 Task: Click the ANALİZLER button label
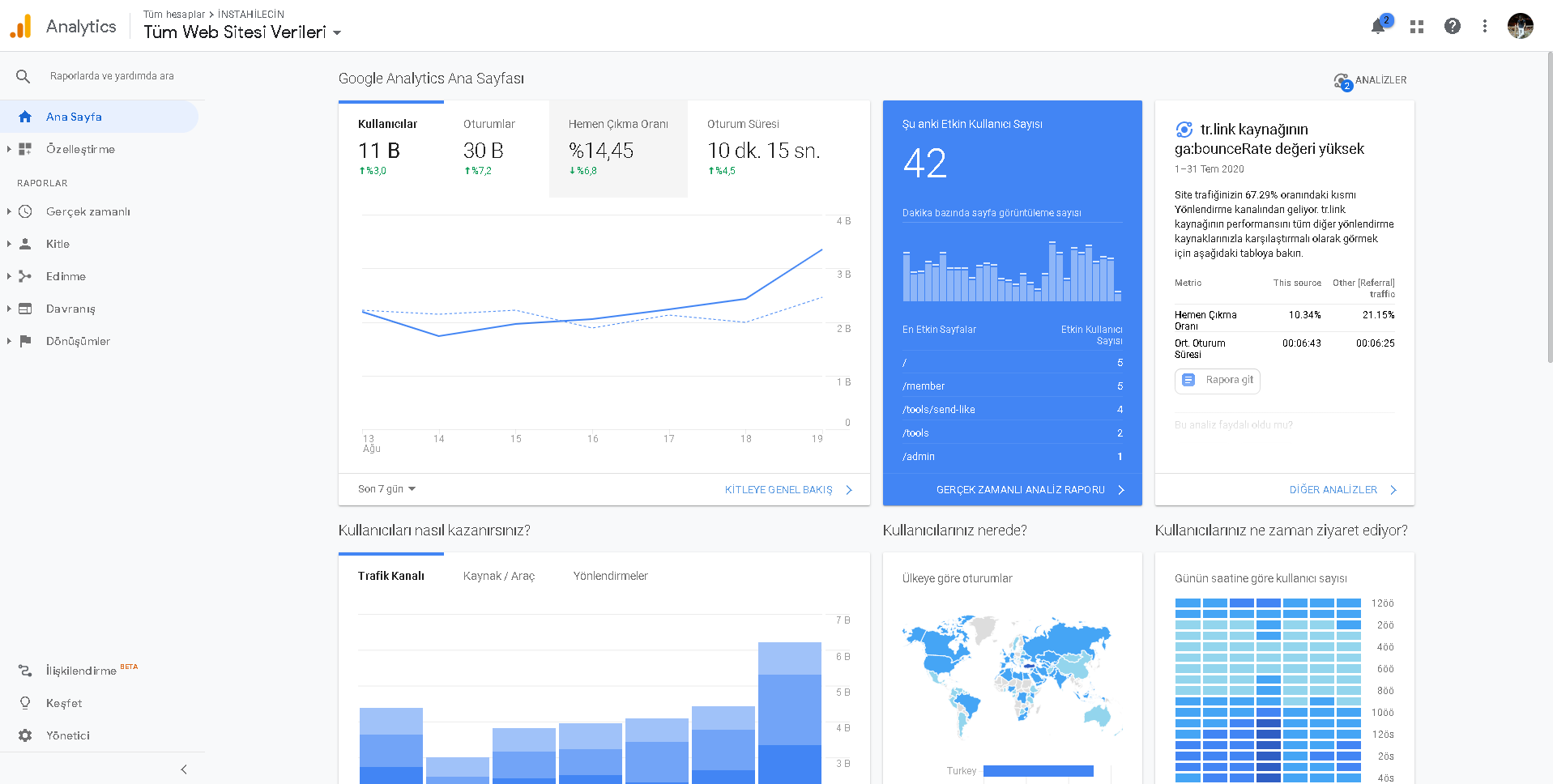1381,80
